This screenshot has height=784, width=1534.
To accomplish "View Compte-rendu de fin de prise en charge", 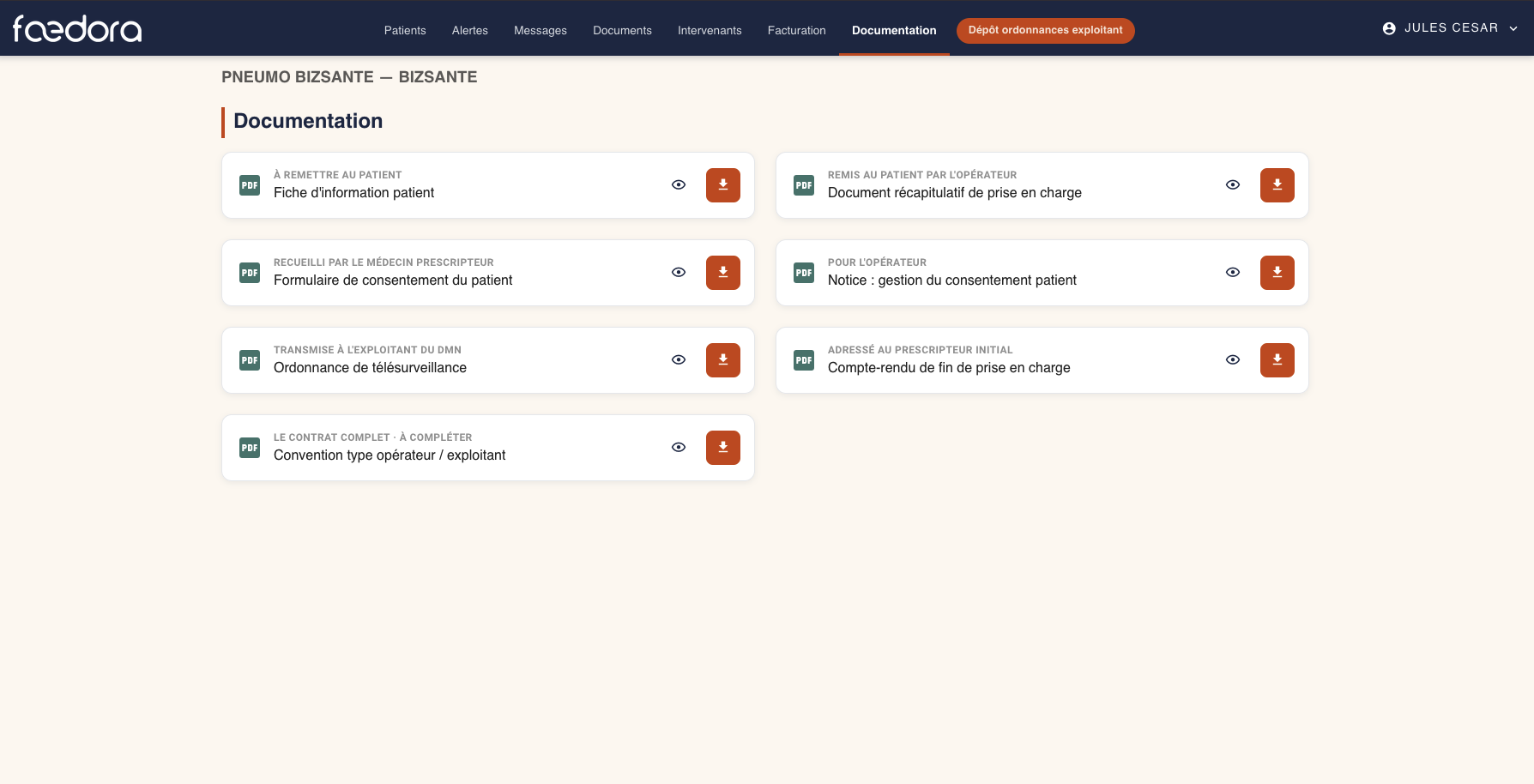I will point(1233,360).
